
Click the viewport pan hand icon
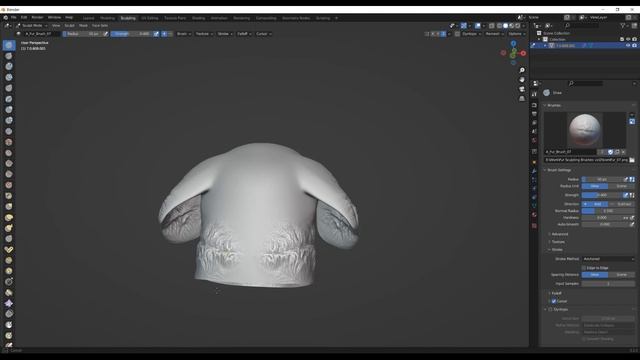pyautogui.click(x=522, y=80)
